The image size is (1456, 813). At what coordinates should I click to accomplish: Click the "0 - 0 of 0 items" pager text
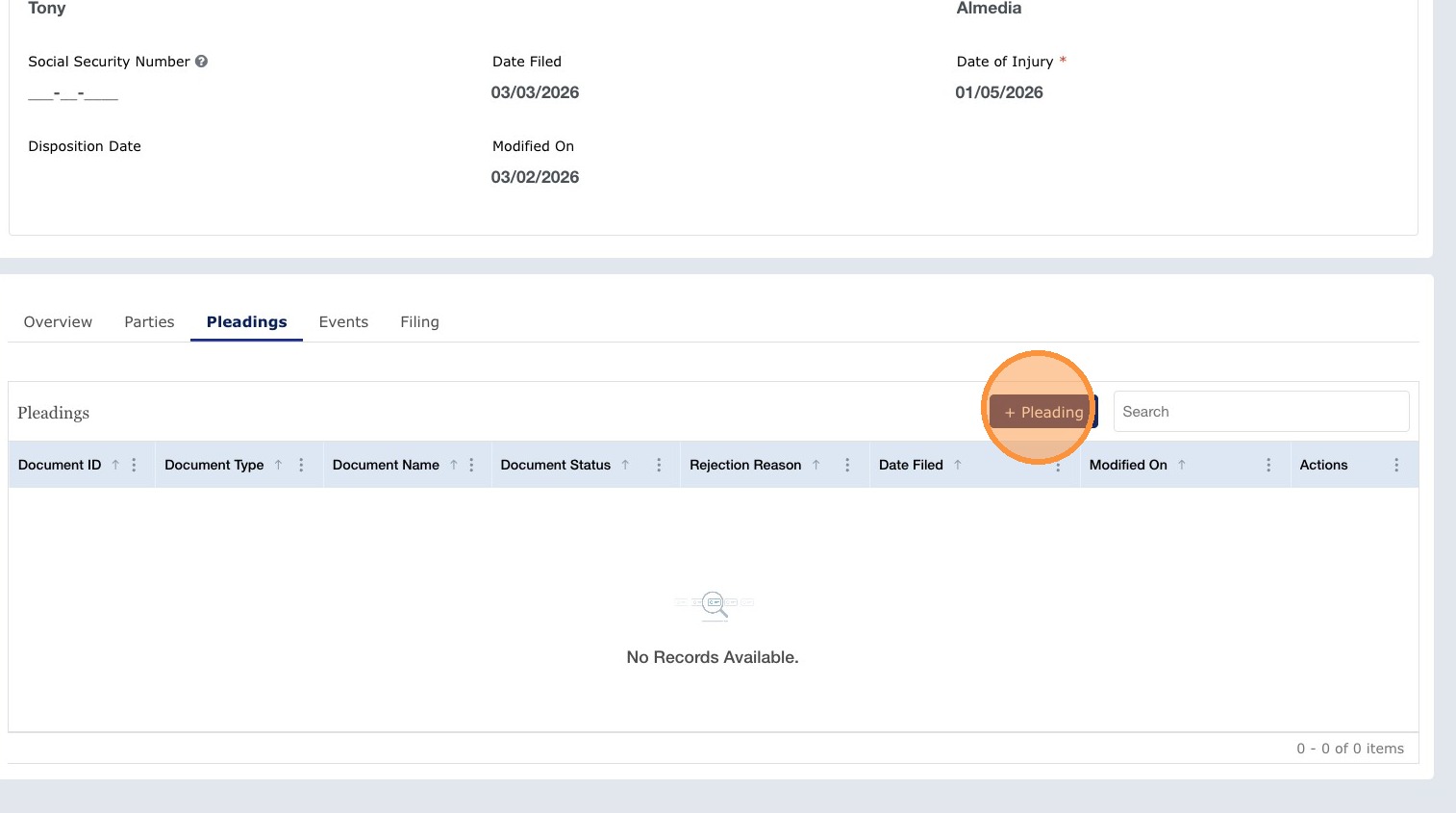1350,749
